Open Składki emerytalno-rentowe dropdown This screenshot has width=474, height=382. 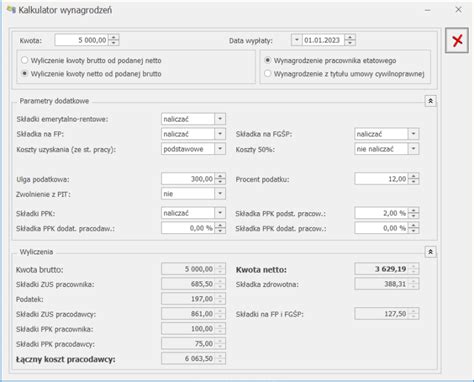point(220,119)
